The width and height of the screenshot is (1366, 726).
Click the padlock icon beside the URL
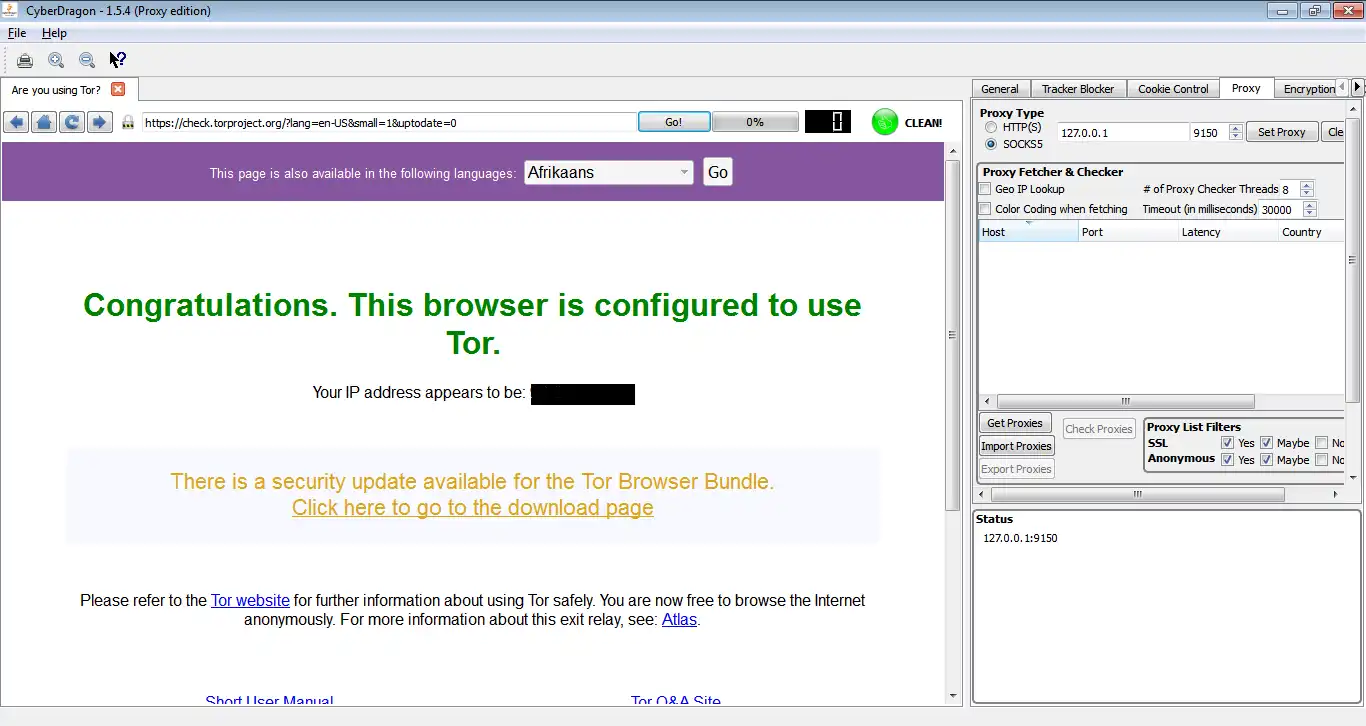(128, 122)
